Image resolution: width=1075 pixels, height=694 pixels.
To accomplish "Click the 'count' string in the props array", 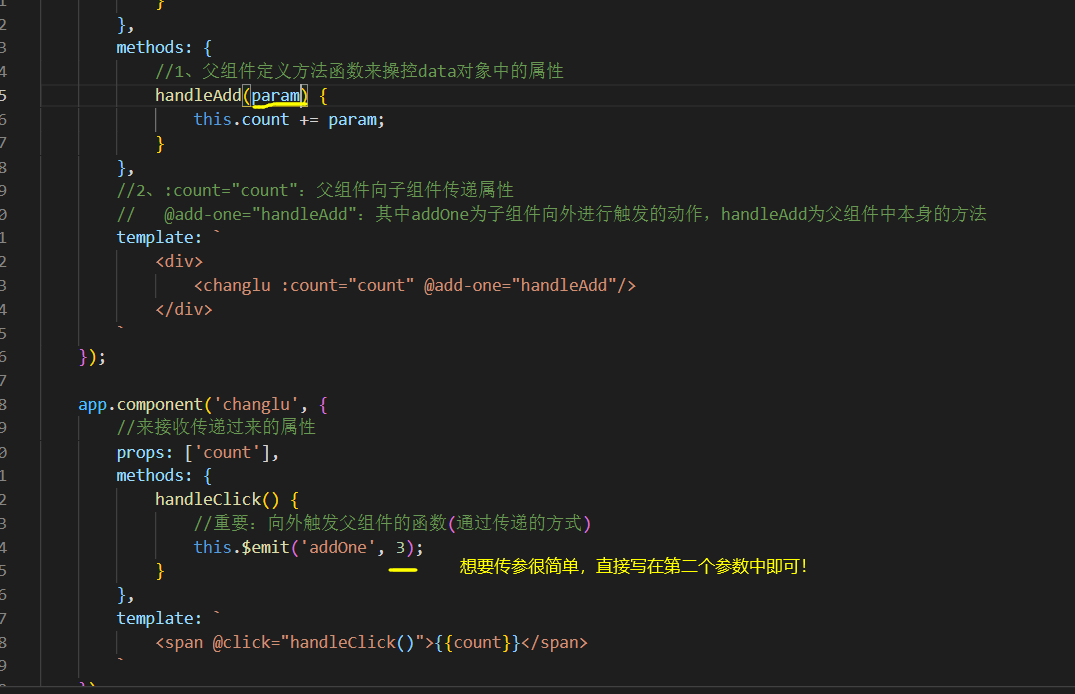I will point(227,453).
